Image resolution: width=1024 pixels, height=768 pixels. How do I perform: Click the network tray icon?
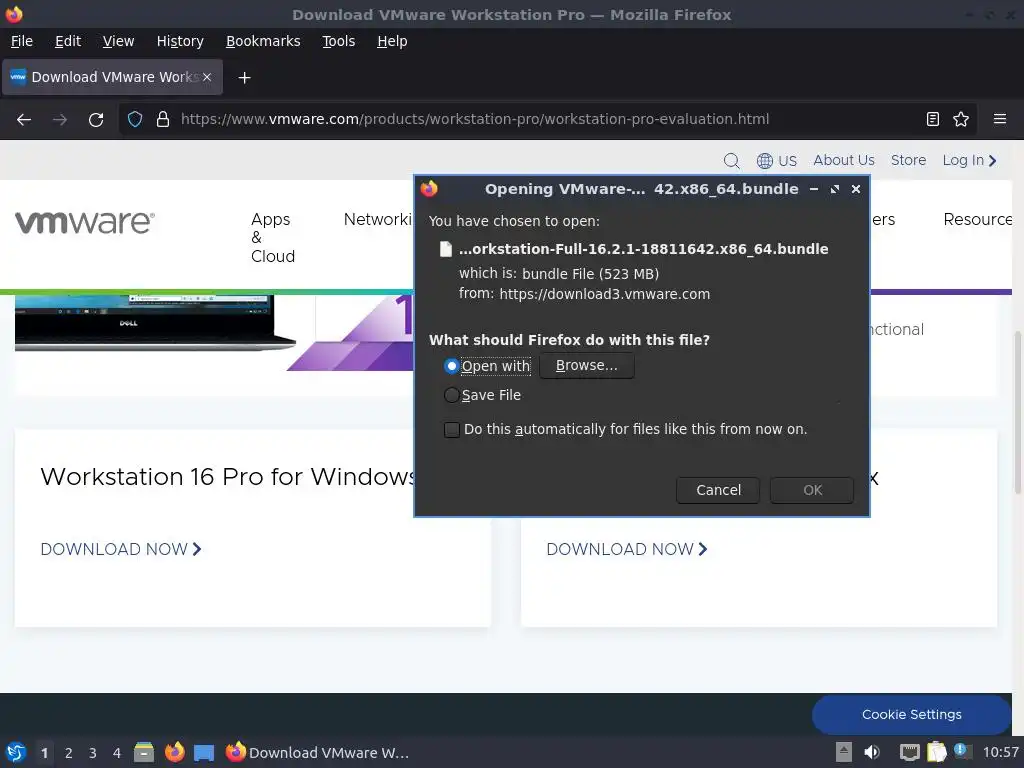pyautogui.click(x=909, y=752)
